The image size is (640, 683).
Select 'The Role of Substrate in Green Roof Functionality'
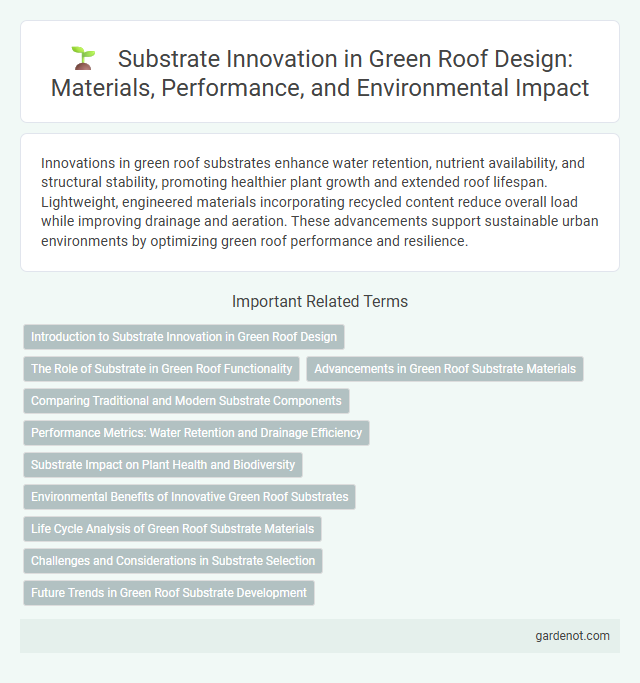(x=162, y=369)
